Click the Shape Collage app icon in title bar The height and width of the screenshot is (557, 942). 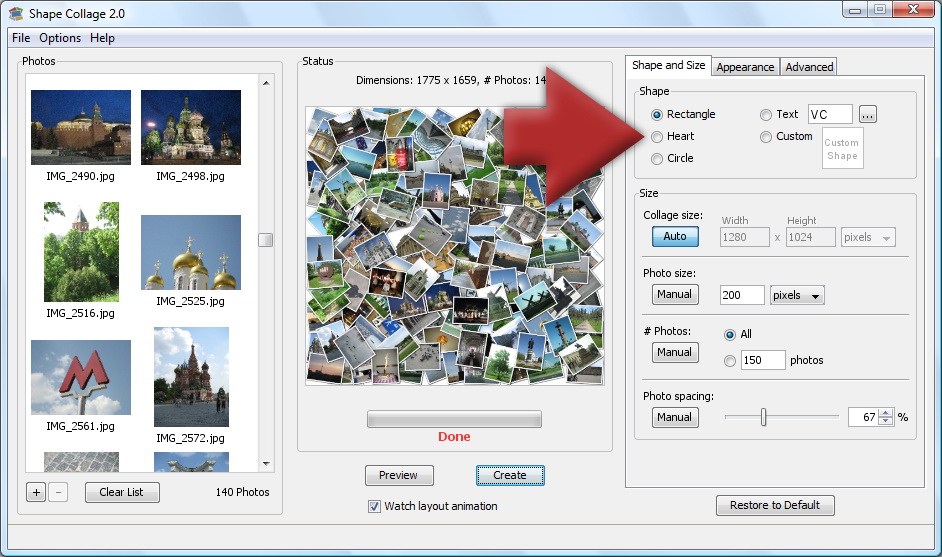click(x=16, y=13)
